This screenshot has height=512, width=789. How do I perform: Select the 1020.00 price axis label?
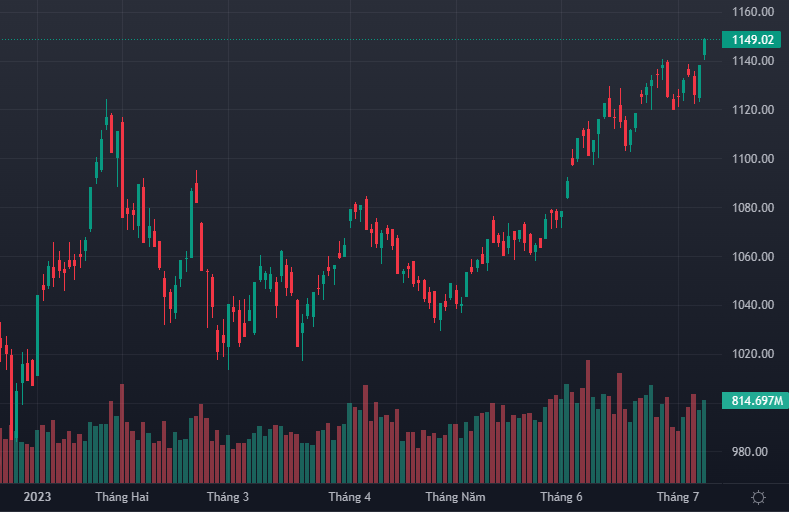(753, 354)
